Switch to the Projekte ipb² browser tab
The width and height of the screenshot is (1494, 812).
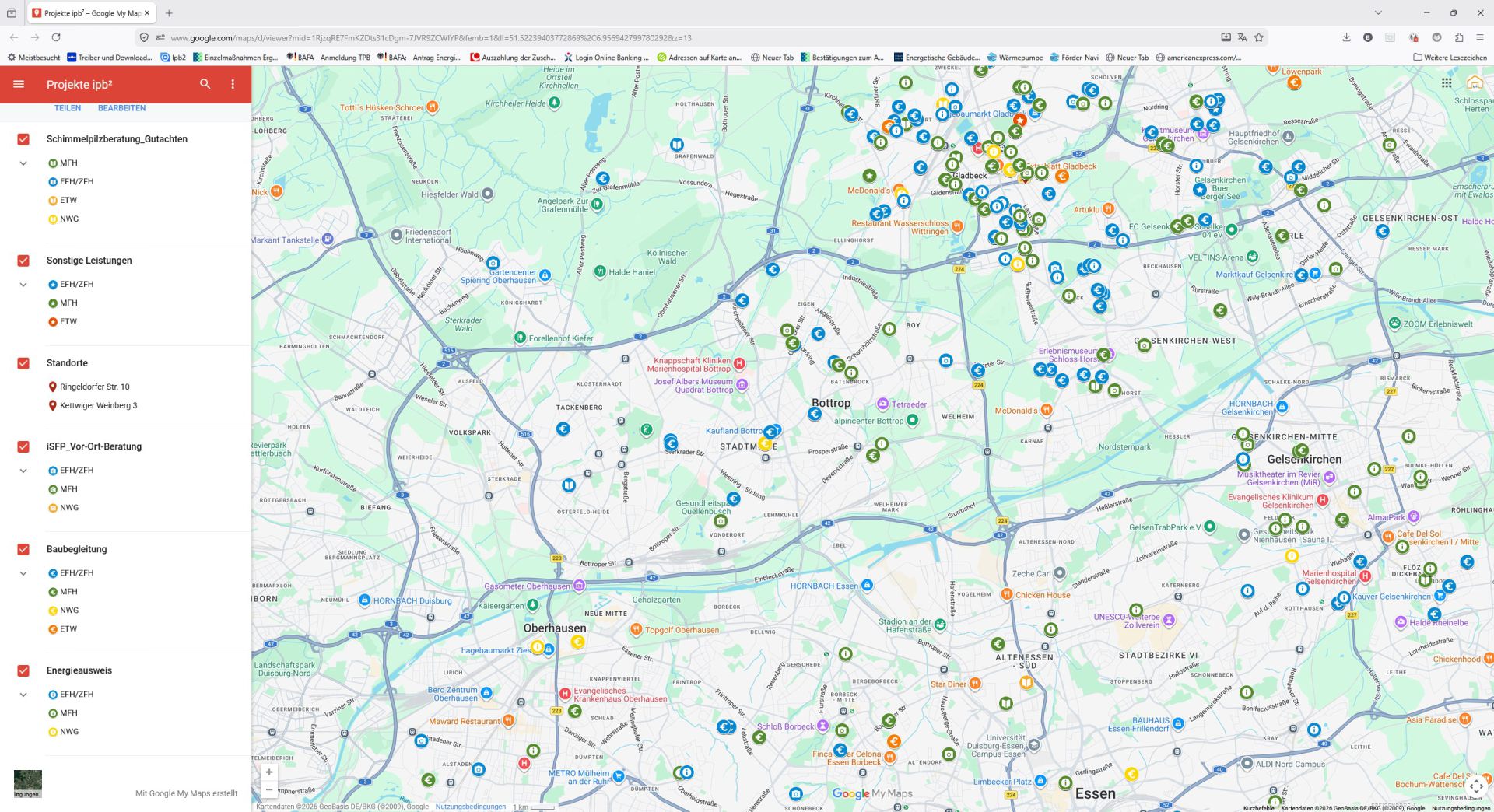[91, 12]
